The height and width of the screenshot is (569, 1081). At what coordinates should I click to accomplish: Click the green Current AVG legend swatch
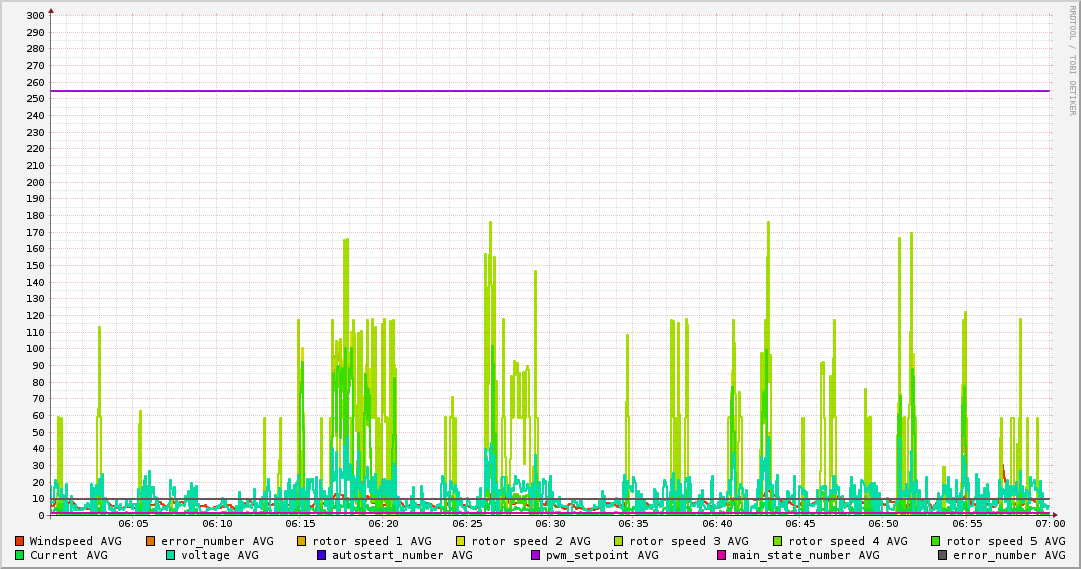click(x=19, y=555)
